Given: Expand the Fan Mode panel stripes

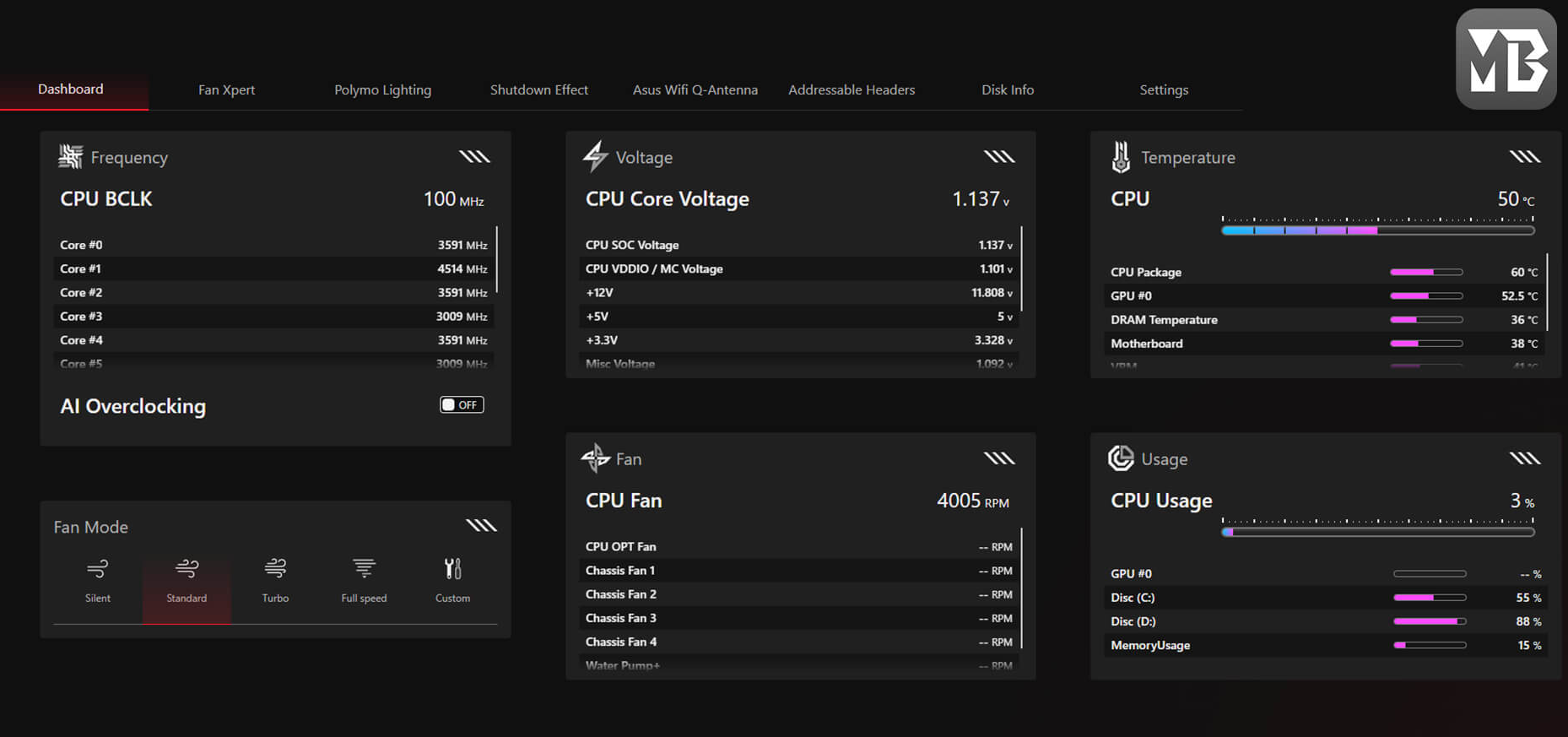Looking at the screenshot, I should point(481,526).
